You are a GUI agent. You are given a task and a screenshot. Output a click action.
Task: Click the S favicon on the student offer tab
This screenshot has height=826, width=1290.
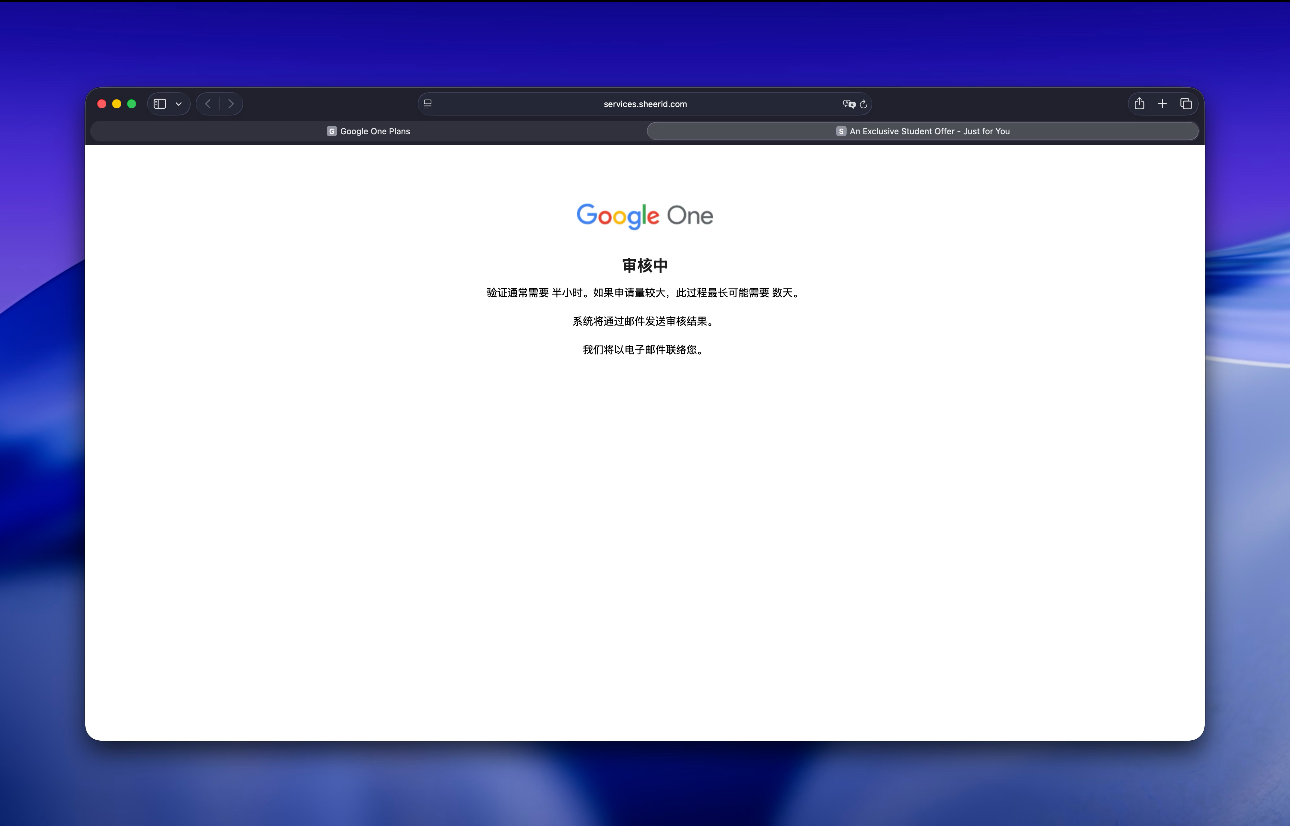[x=841, y=130]
